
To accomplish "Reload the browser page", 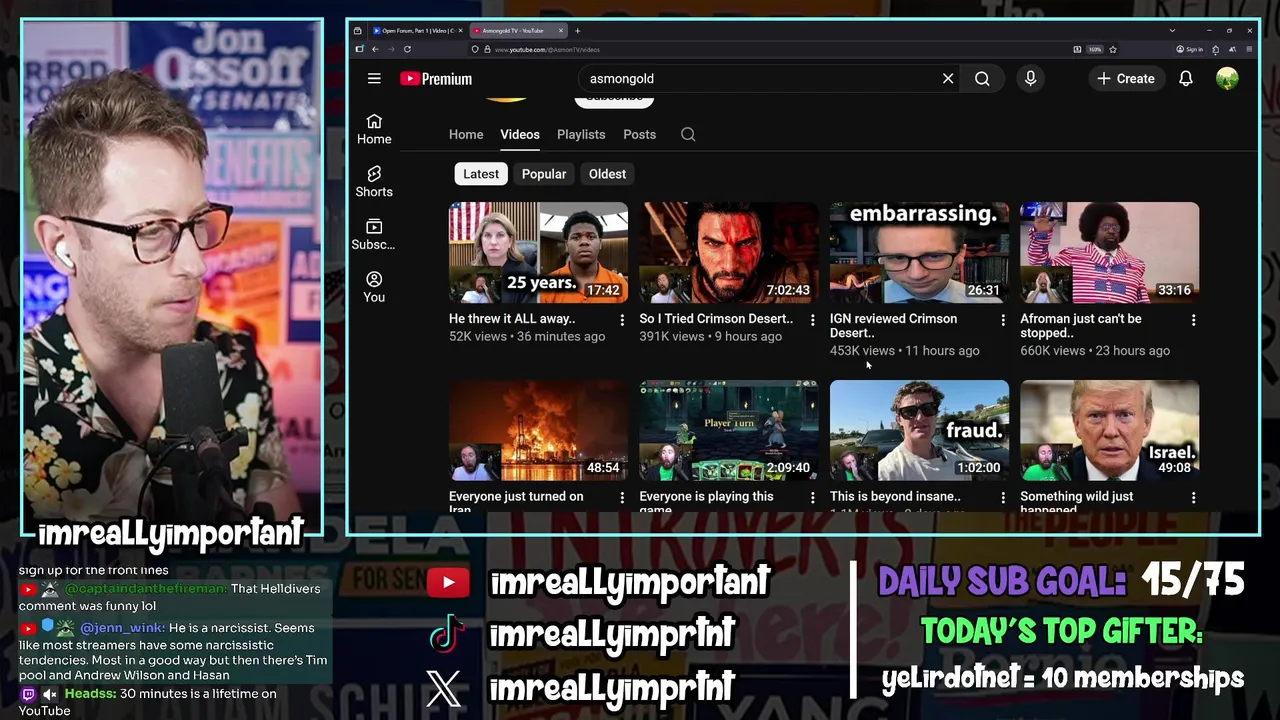I will pos(407,49).
